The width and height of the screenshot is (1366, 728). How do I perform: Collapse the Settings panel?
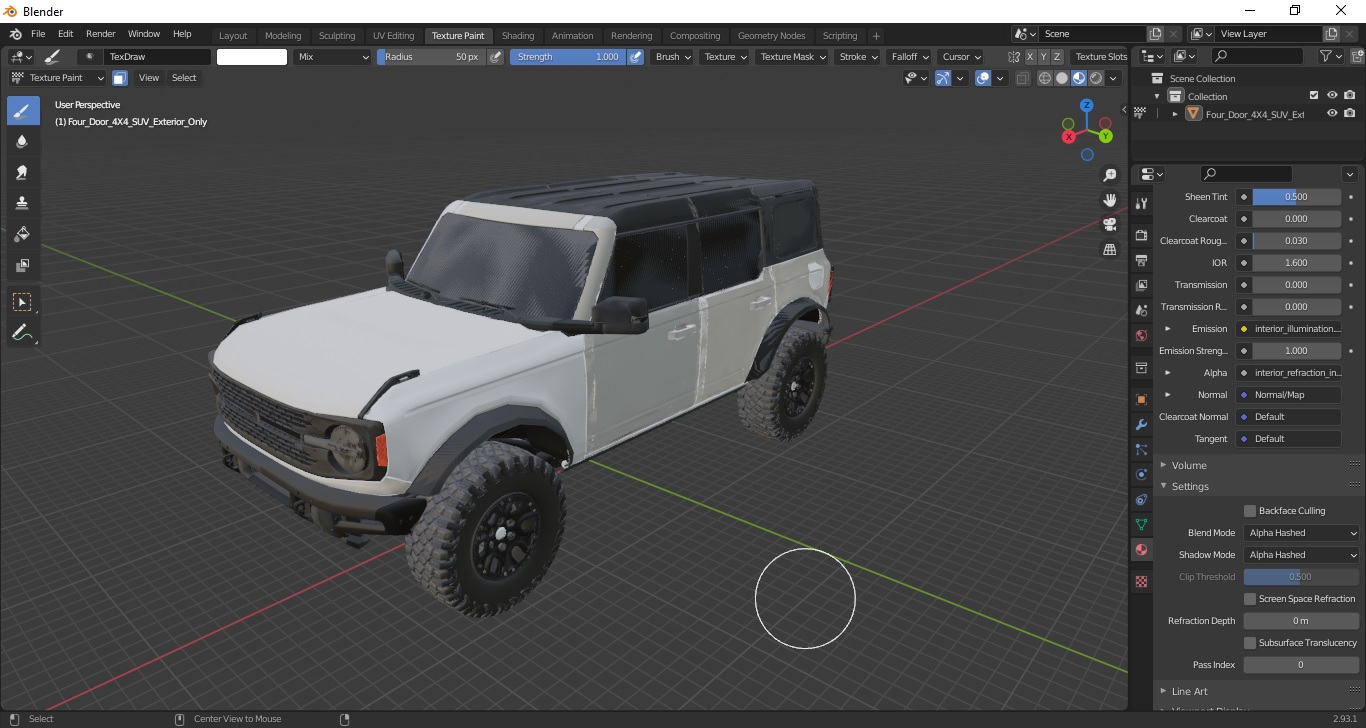pyautogui.click(x=1190, y=487)
